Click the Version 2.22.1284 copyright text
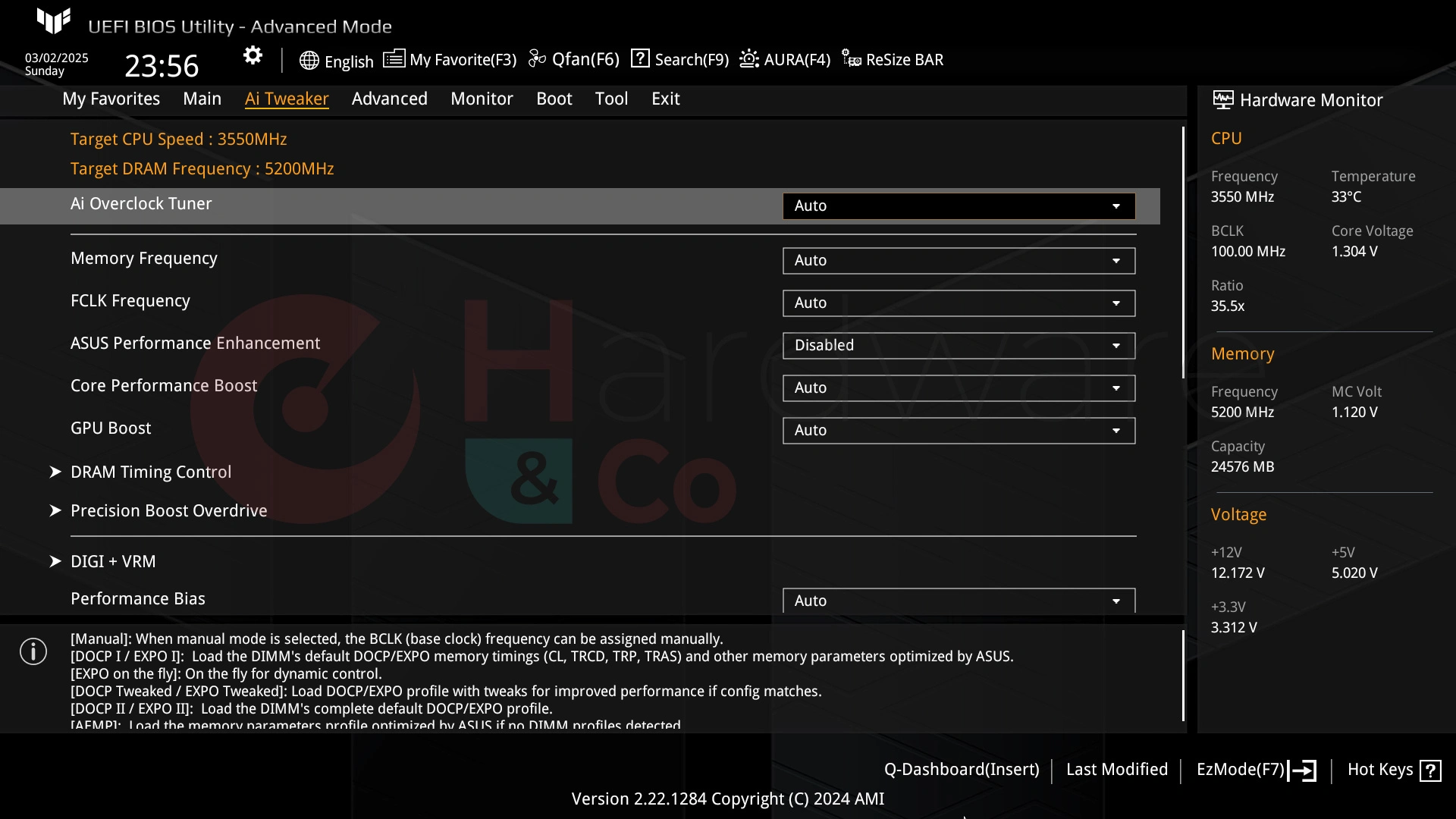1456x819 pixels. [x=727, y=799]
